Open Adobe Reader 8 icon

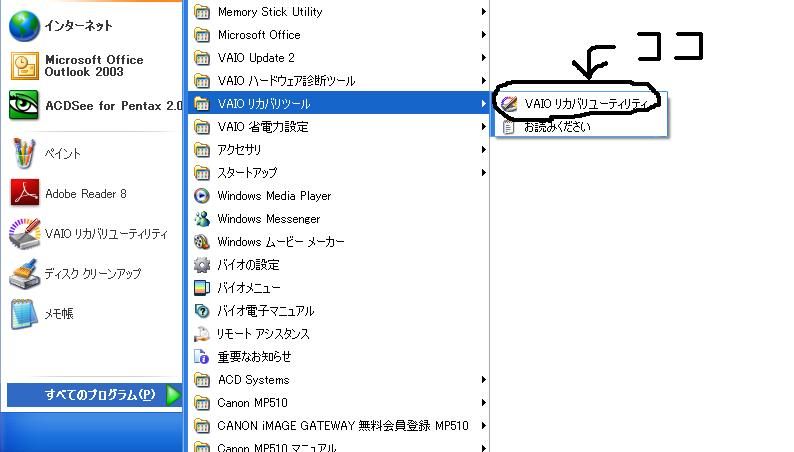point(24,193)
